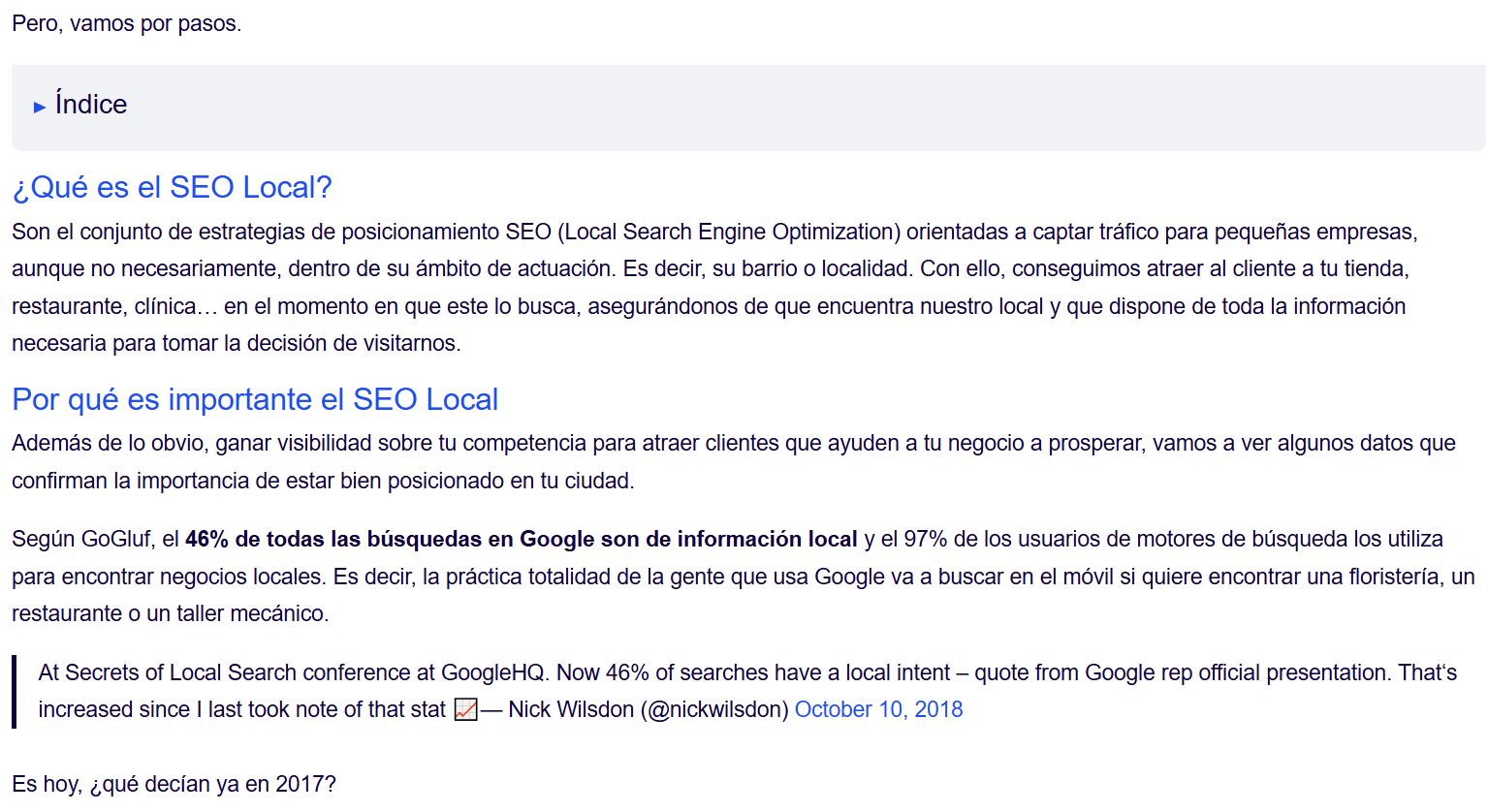1488x812 pixels.
Task: Click the 'Pero, vamos por pasos.' line
Action: 126,23
